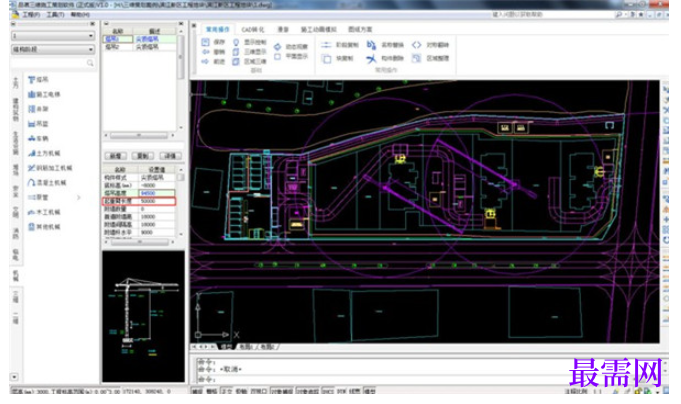
Task: Select the 塔吊 tower crane component icon
Action: coord(31,79)
